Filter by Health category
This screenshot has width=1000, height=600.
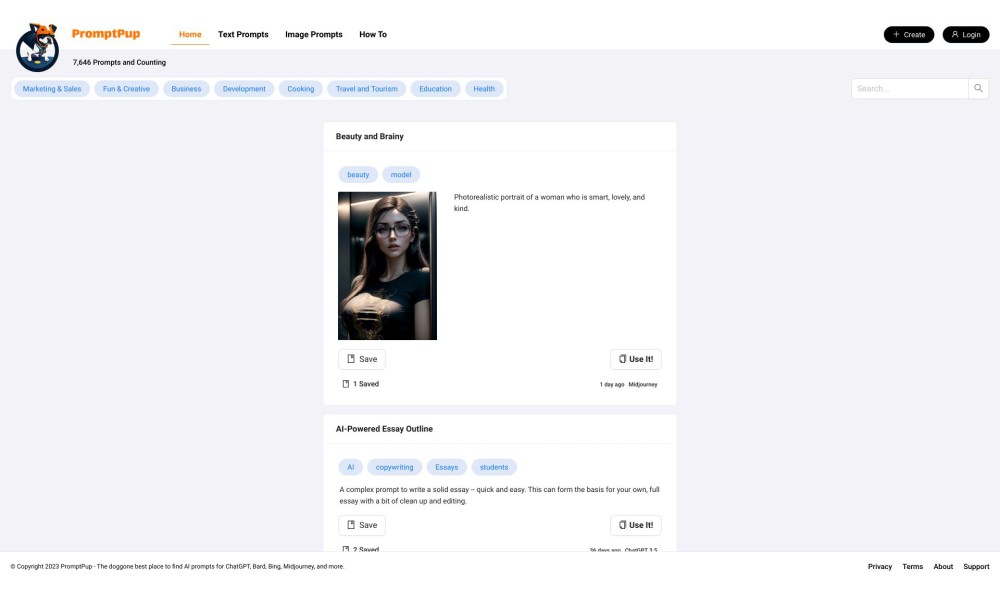[x=484, y=89]
